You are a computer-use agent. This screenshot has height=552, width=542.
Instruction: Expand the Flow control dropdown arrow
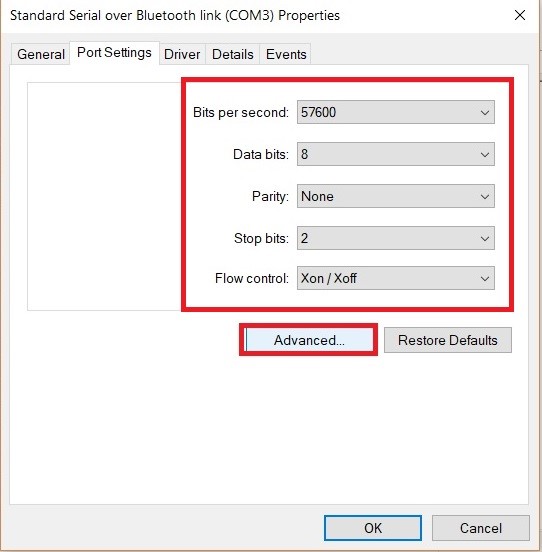tap(485, 278)
